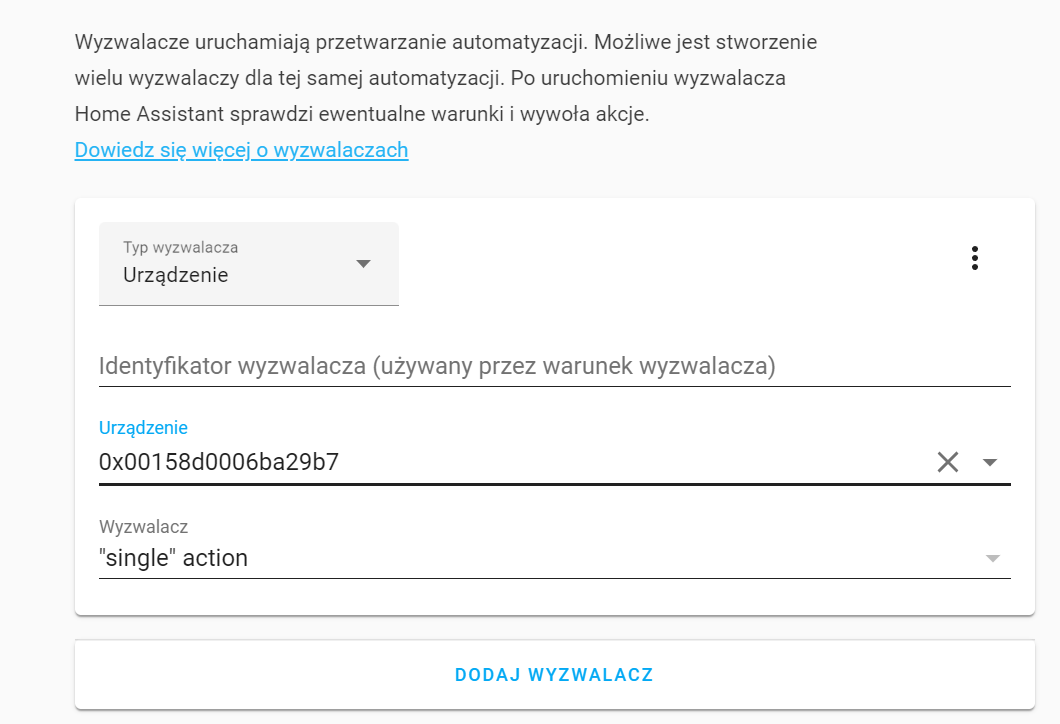
Task: Open the Dowiedz się więcej o wyzwalaczach link
Action: tap(241, 150)
